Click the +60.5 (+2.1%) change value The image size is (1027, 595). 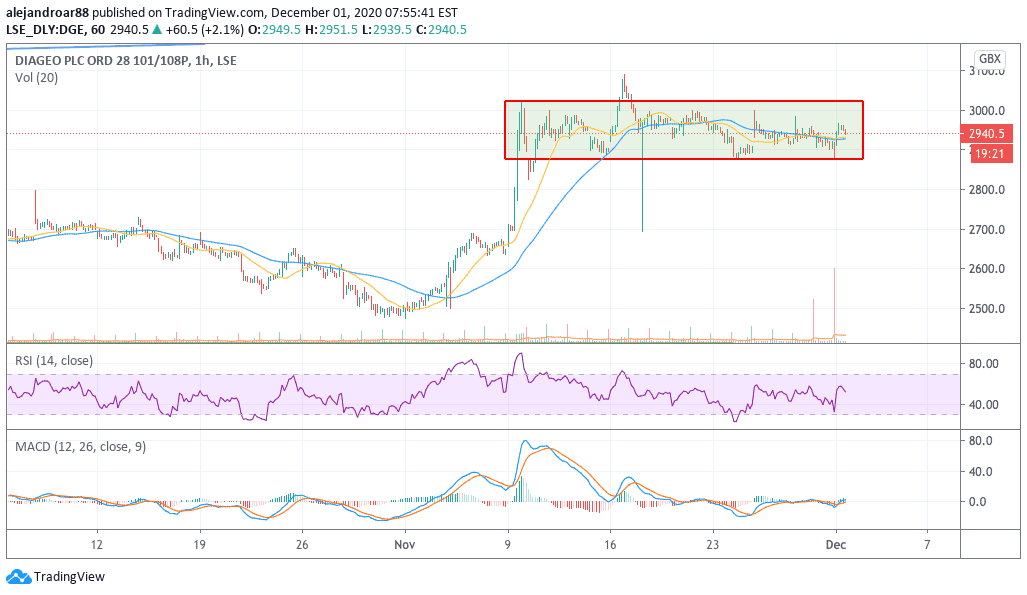click(x=204, y=29)
